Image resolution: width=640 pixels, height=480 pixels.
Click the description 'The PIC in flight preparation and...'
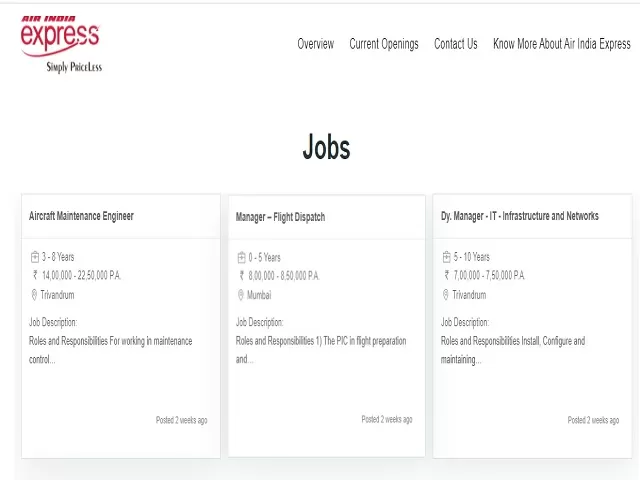click(x=321, y=350)
